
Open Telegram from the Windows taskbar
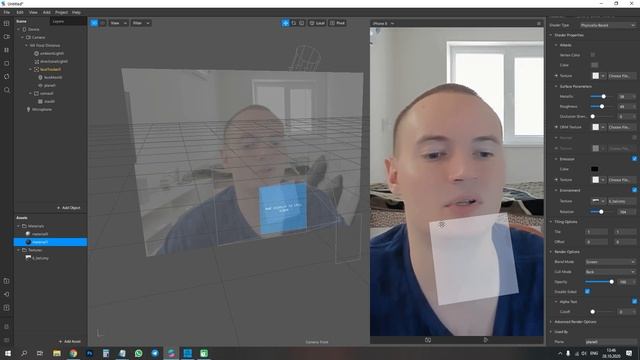(x=155, y=353)
